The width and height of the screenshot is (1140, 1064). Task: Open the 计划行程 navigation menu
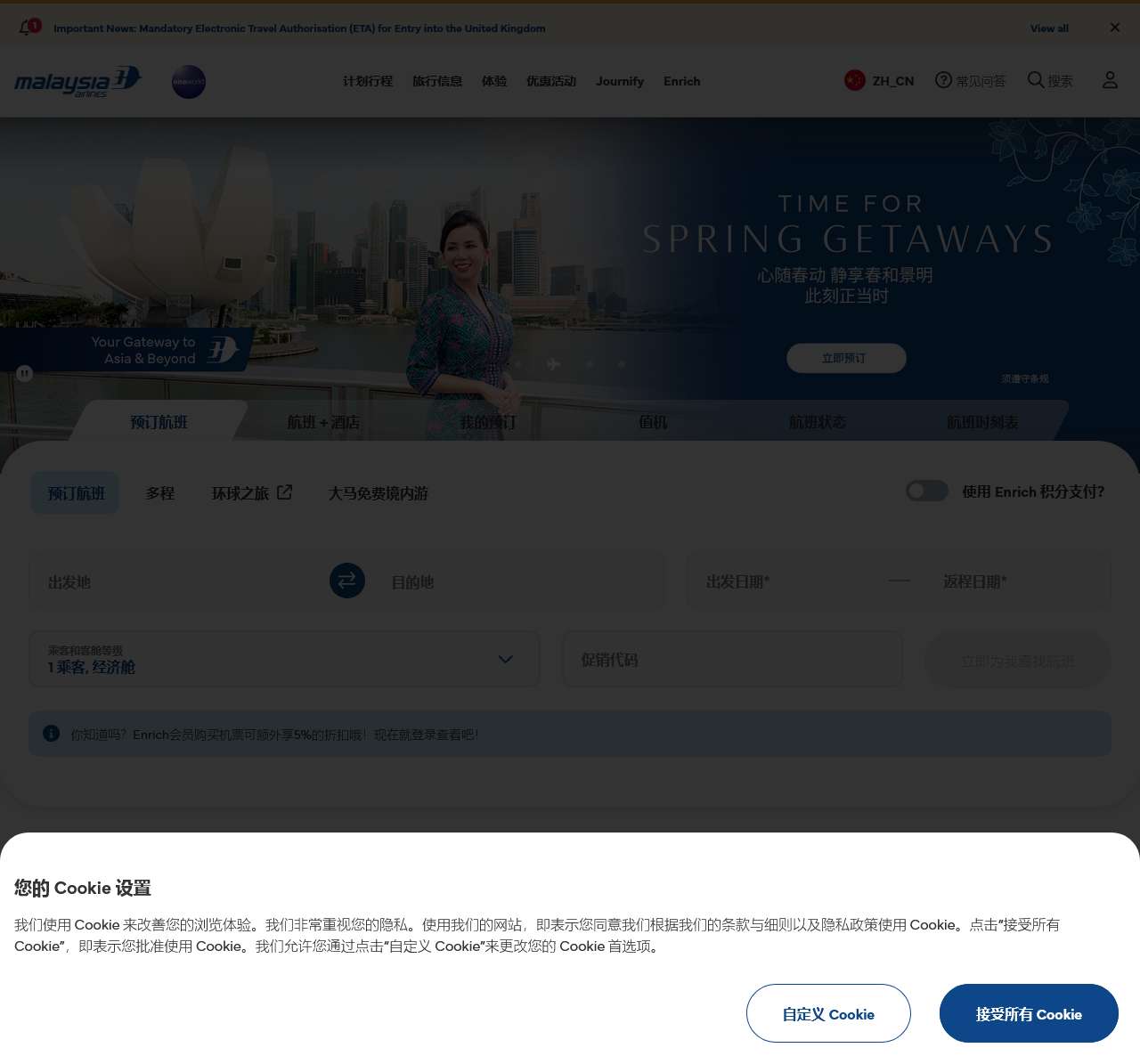pyautogui.click(x=368, y=81)
